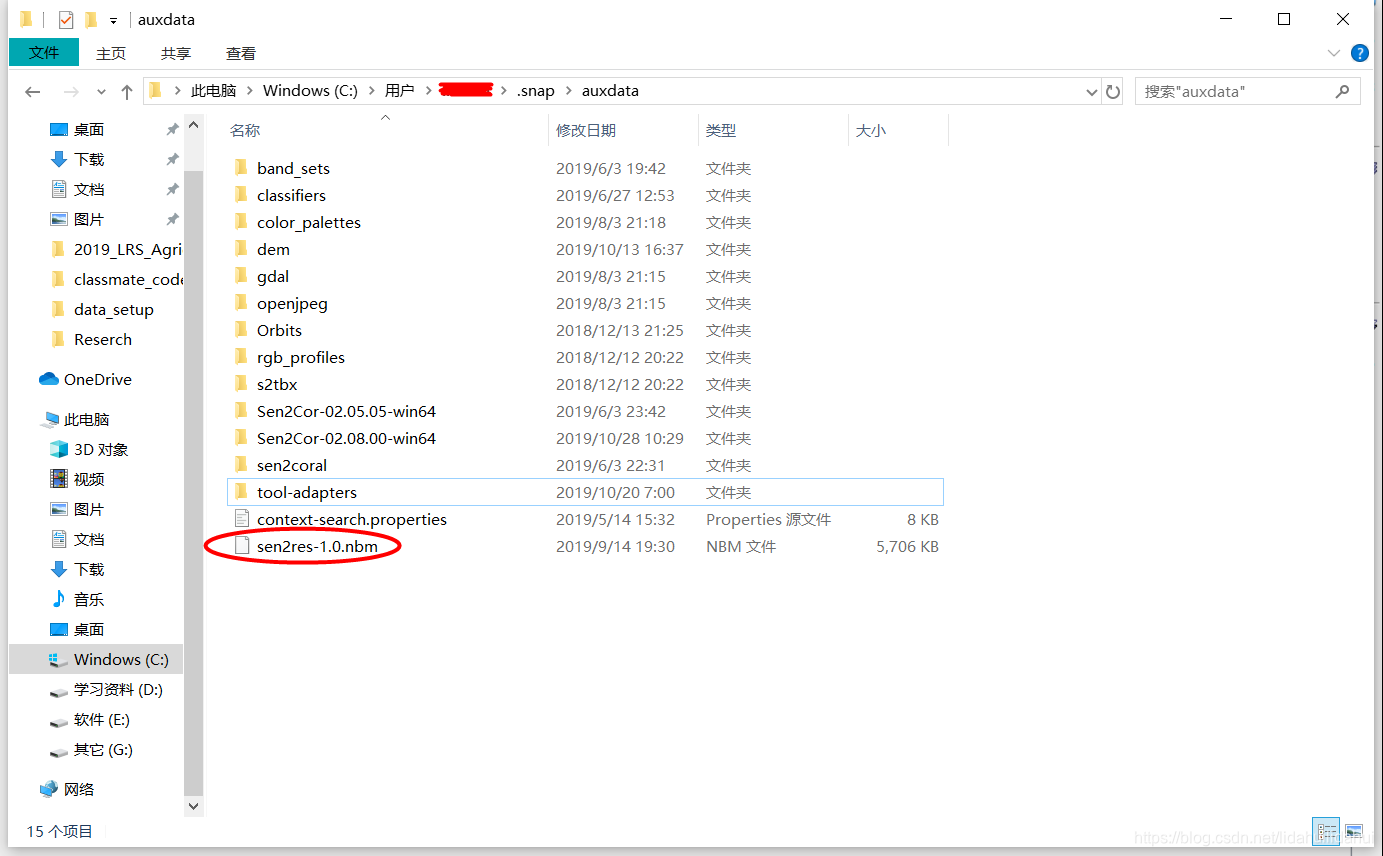Select the s2tbx folder
The height and width of the screenshot is (856, 1383).
pos(277,384)
